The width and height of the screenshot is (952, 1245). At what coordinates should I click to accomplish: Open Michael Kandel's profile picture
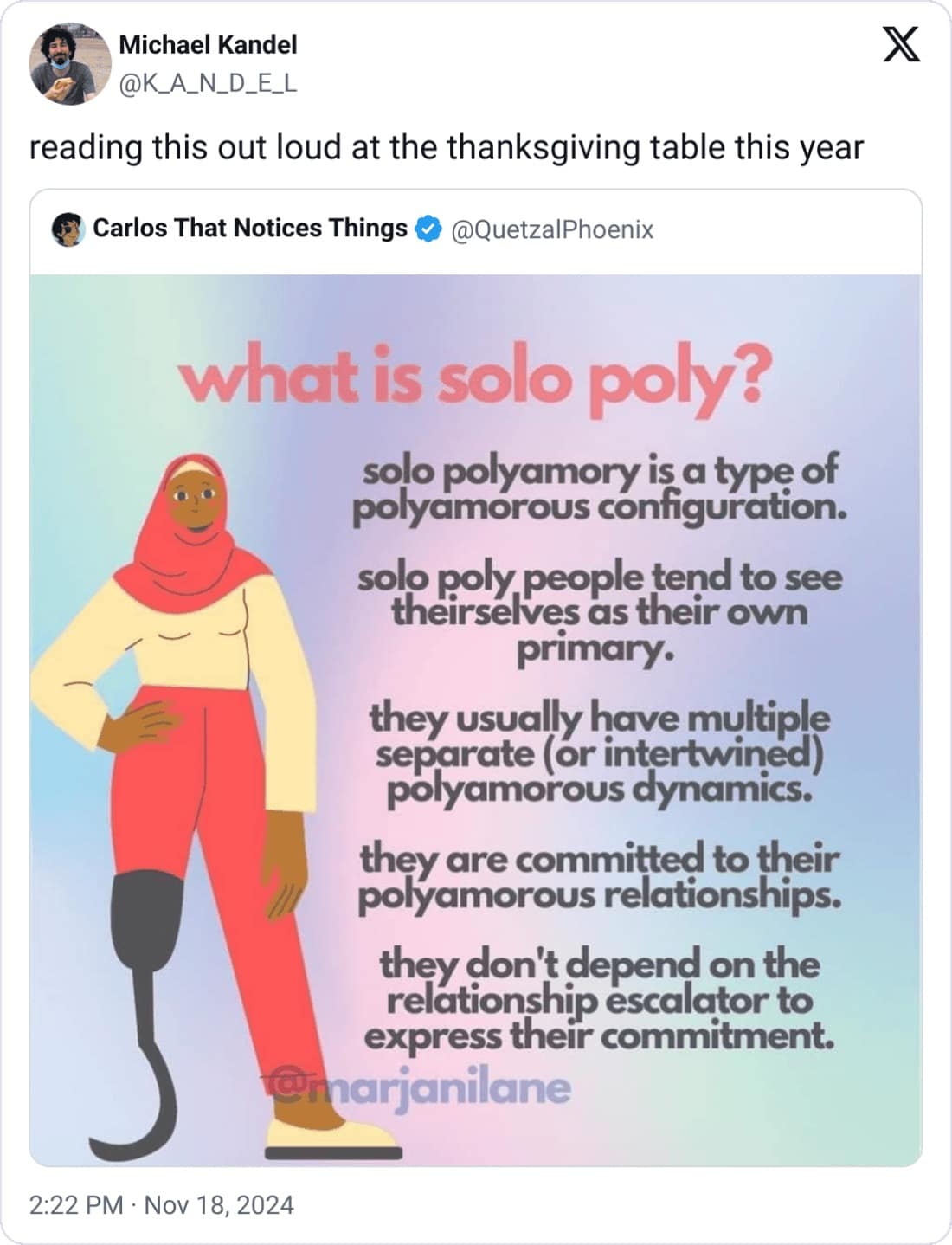pyautogui.click(x=63, y=65)
